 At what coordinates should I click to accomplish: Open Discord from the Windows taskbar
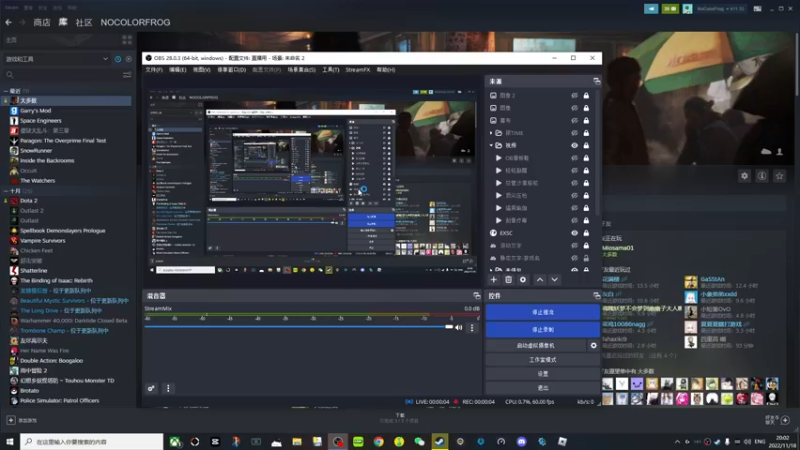pyautogui.click(x=521, y=442)
